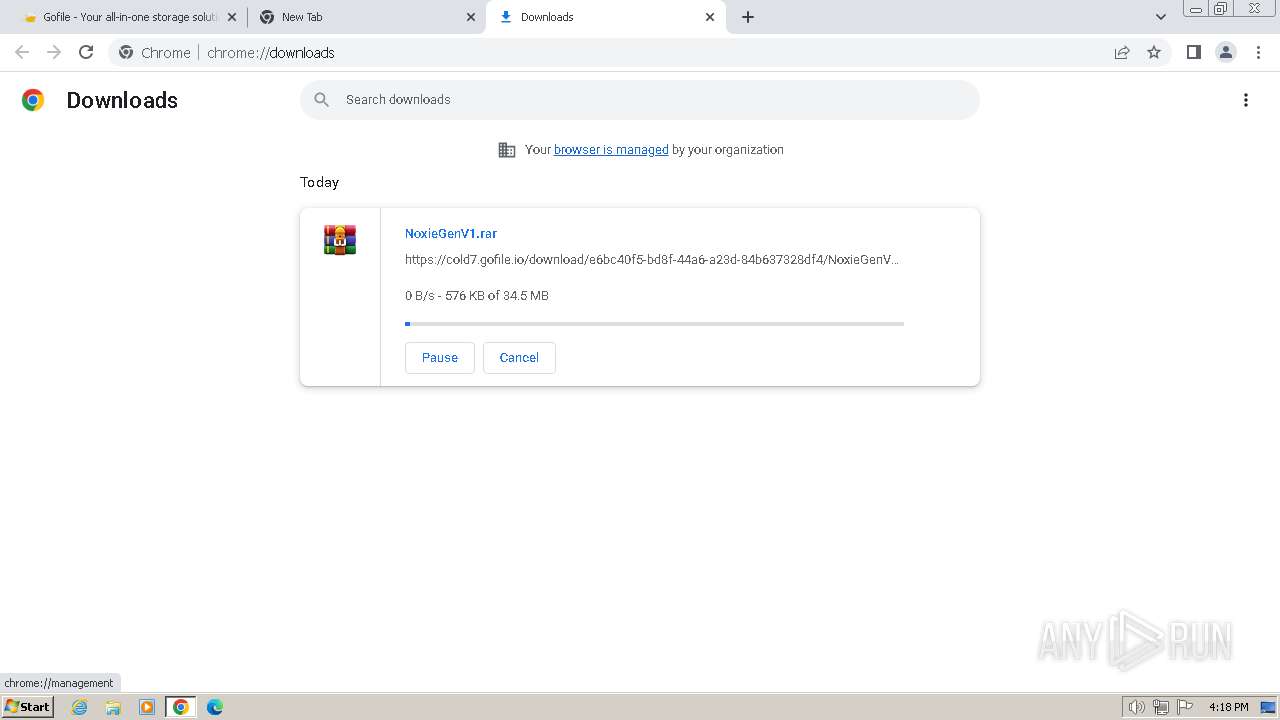Select the Downloads tab

(x=605, y=17)
